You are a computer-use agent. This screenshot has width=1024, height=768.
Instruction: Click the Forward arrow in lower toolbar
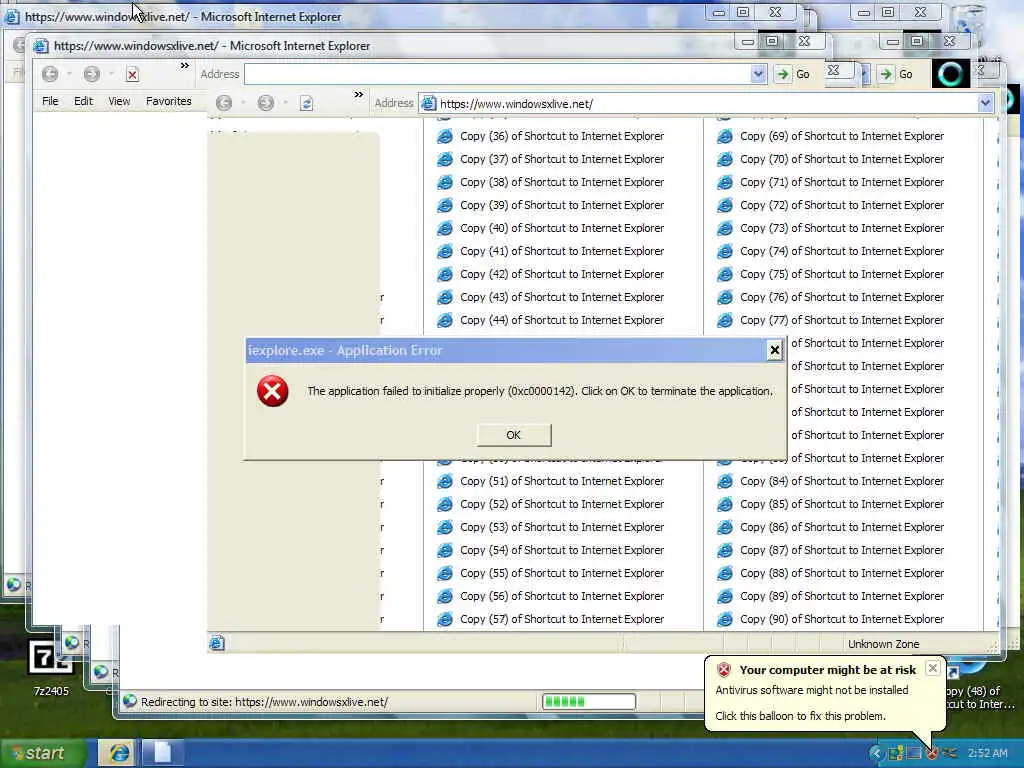pyautogui.click(x=266, y=103)
